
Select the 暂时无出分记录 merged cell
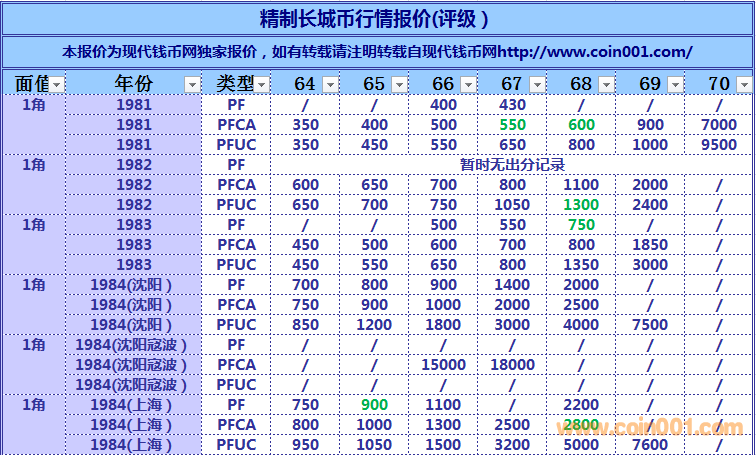[x=512, y=164]
